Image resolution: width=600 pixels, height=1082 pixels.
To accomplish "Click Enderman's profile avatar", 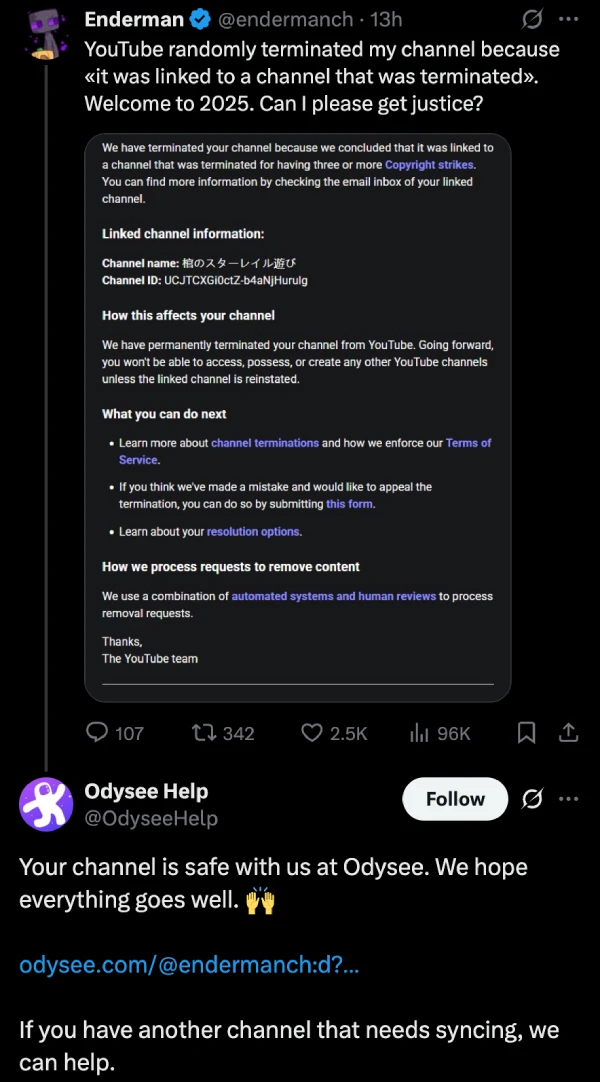I will [41, 29].
